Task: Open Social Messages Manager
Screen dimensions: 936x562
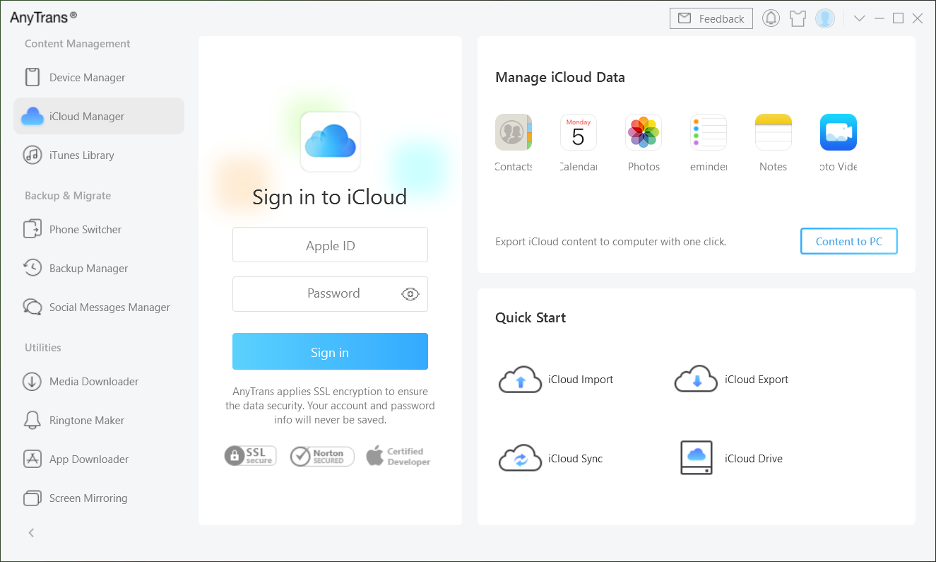Action: 98,307
